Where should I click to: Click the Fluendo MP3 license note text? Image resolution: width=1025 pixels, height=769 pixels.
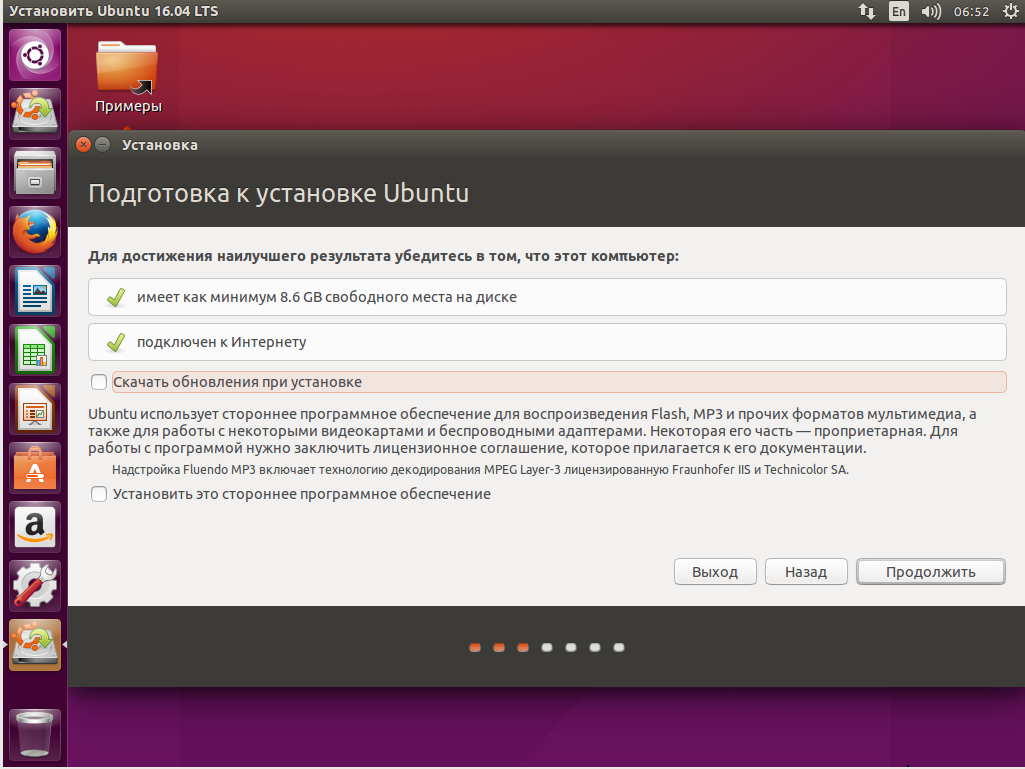tap(480, 470)
